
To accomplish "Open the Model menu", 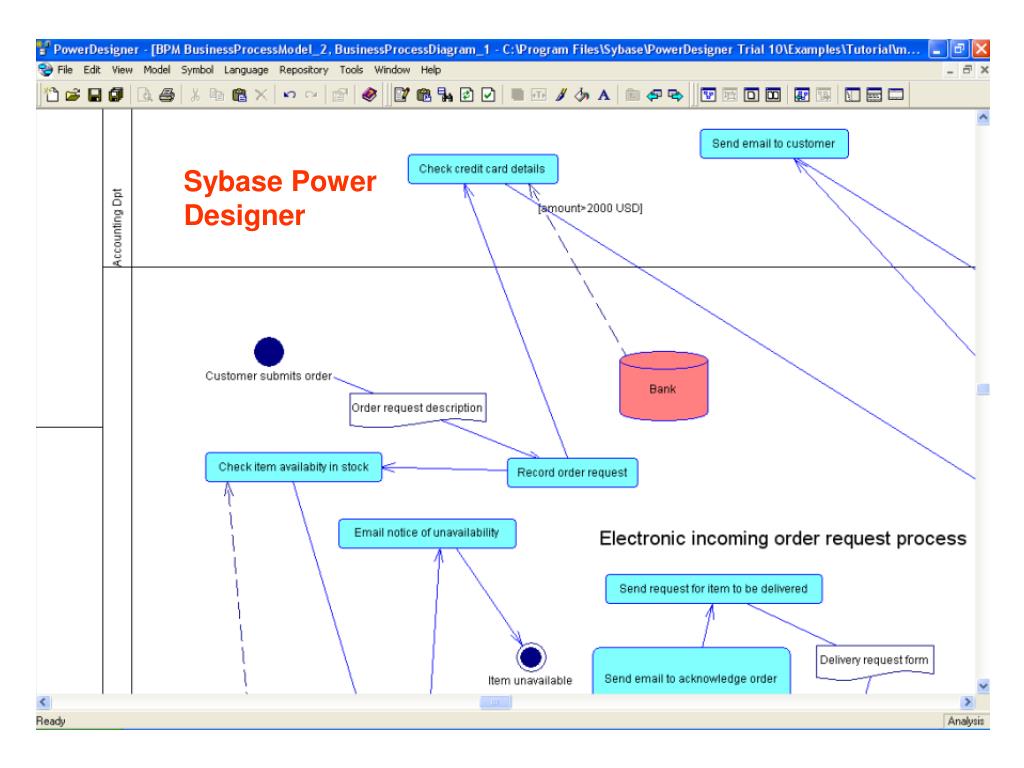I will pos(157,70).
